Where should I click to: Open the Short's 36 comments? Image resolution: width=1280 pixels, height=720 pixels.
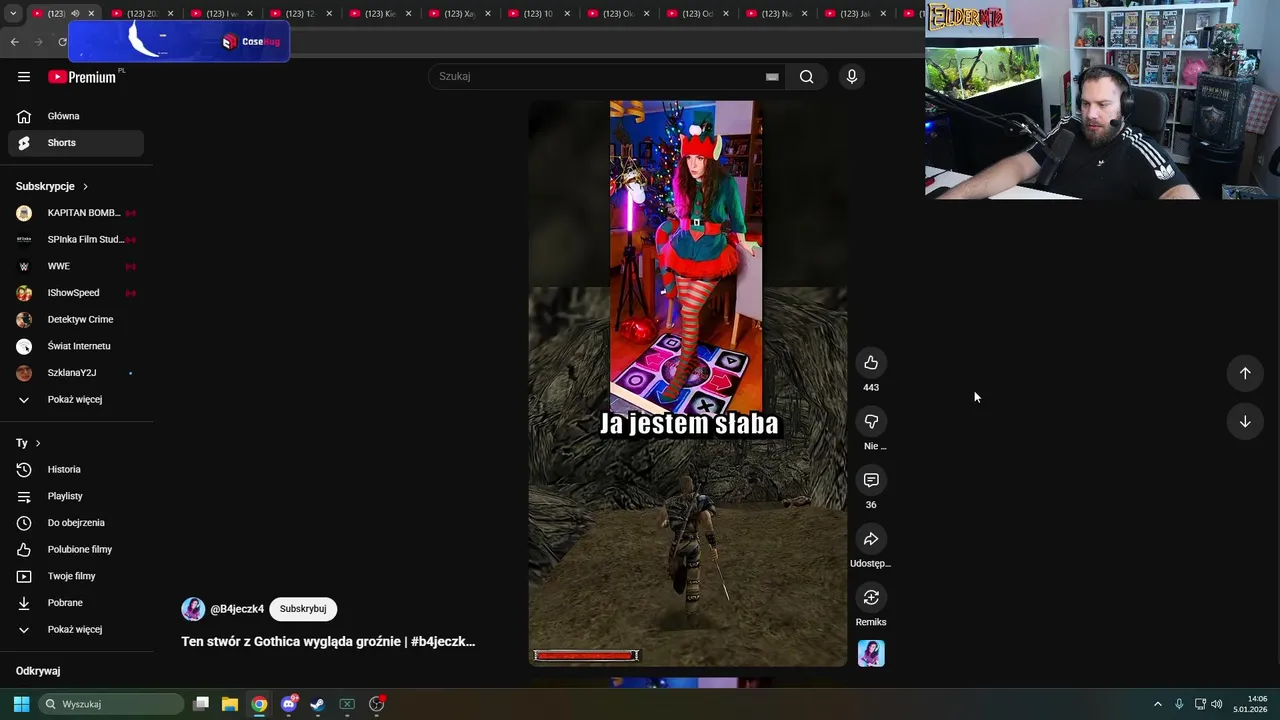tap(871, 480)
